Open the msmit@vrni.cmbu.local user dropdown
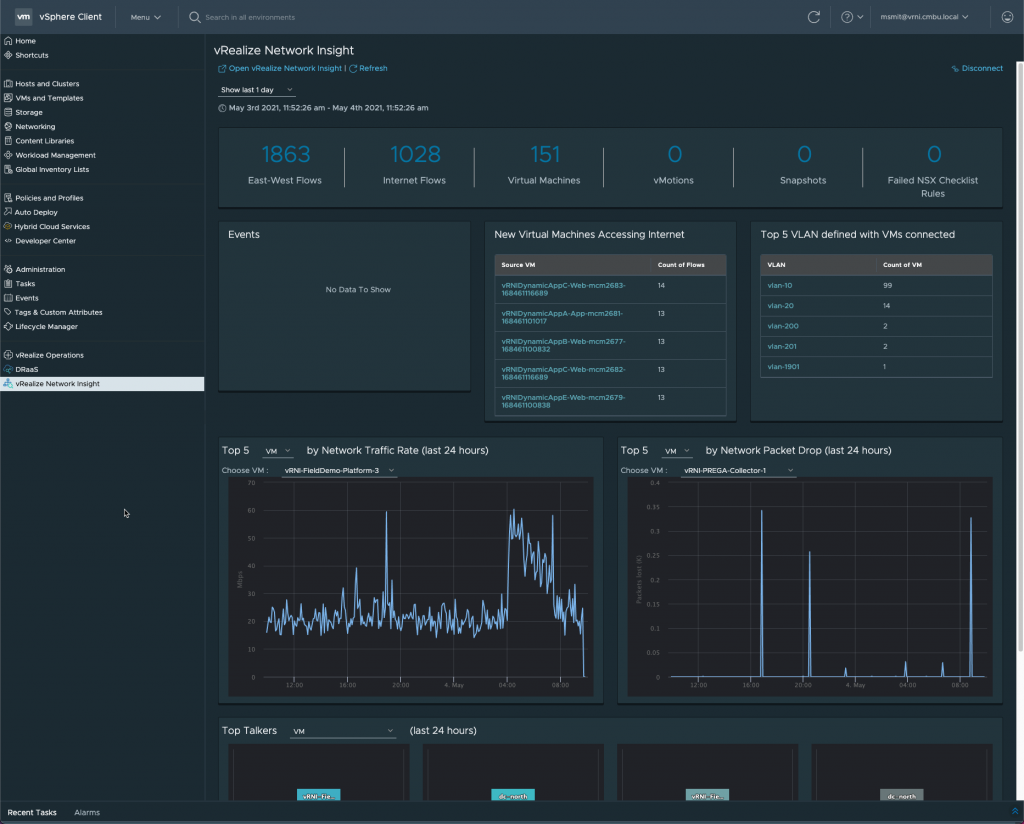This screenshot has width=1024, height=824. click(924, 17)
